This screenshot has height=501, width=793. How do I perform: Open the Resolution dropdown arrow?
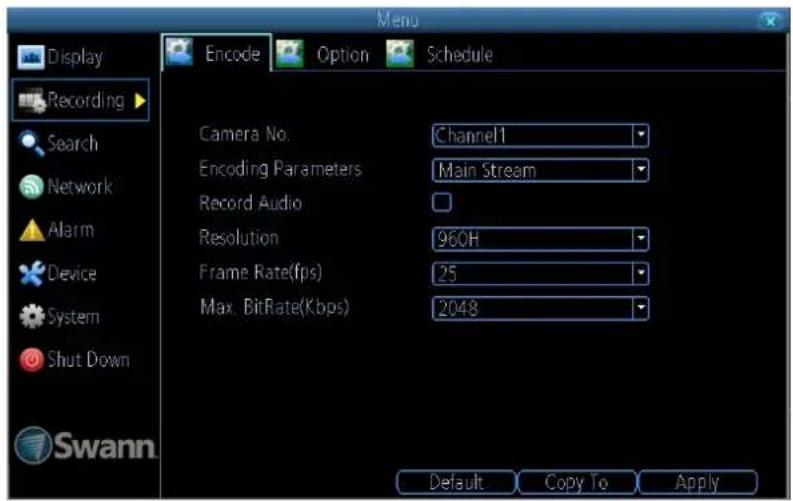[x=641, y=239]
